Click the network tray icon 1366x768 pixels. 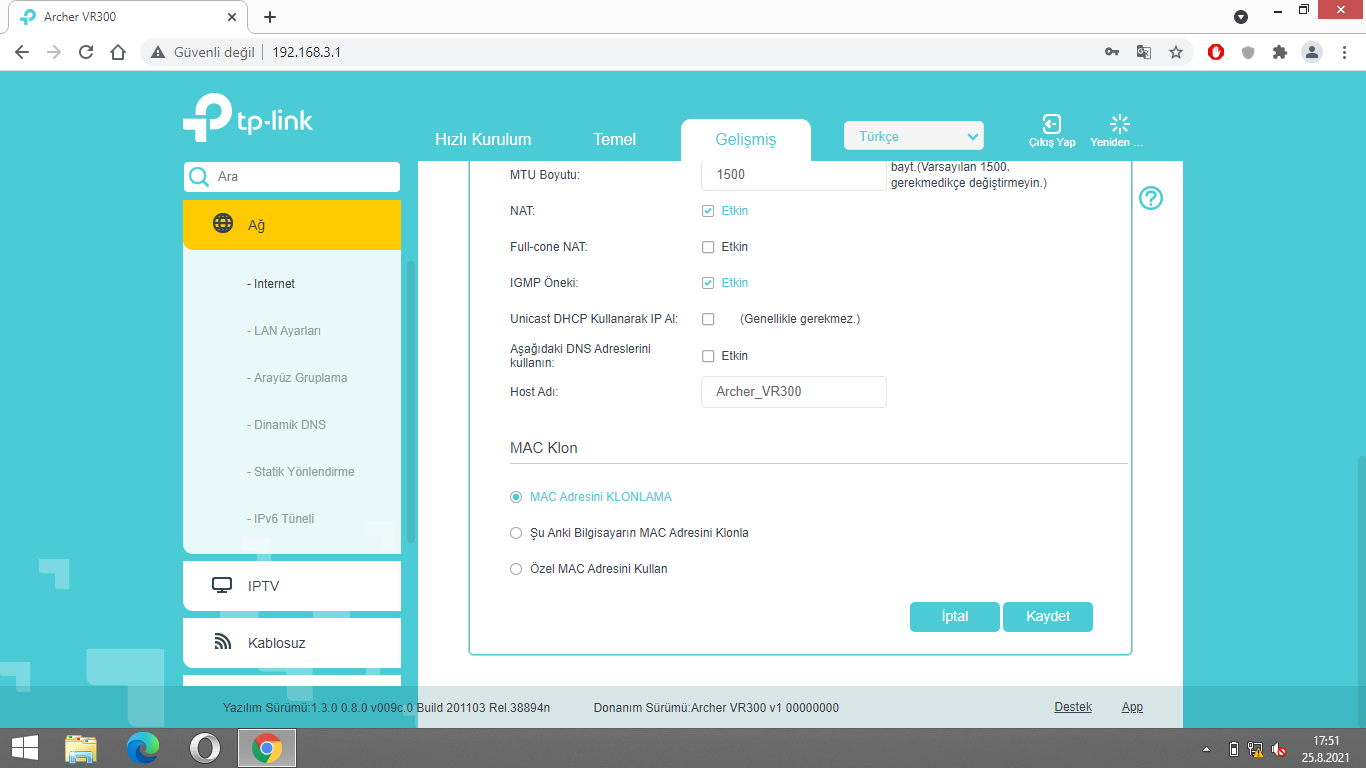tap(1256, 749)
